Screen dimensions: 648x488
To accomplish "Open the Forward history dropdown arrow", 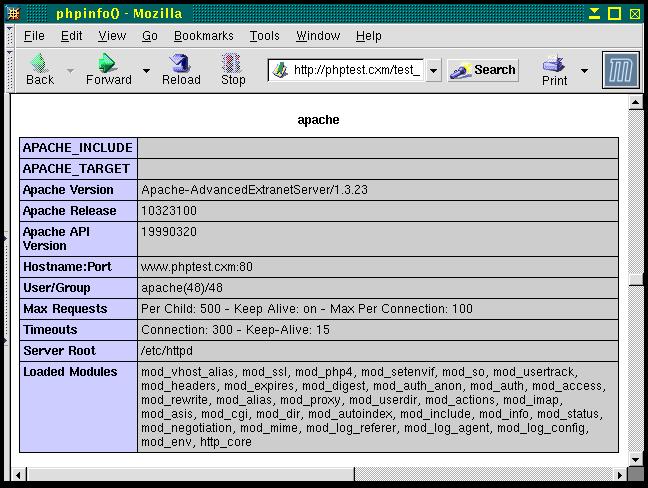I will [146, 71].
